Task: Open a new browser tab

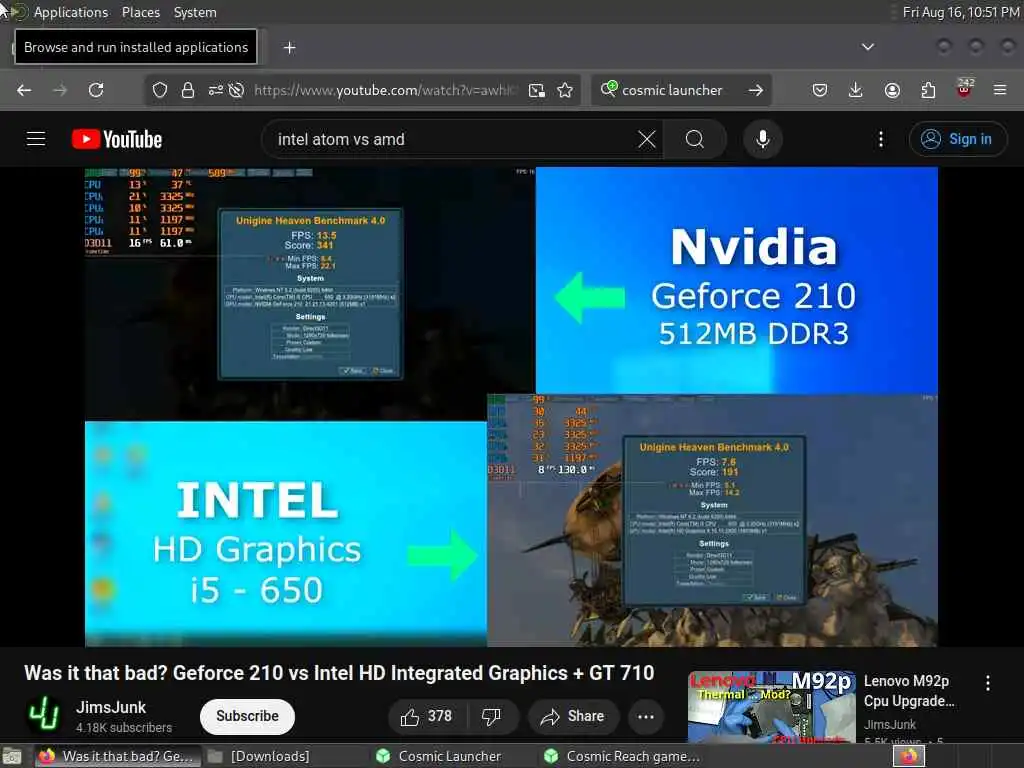Action: [x=289, y=48]
